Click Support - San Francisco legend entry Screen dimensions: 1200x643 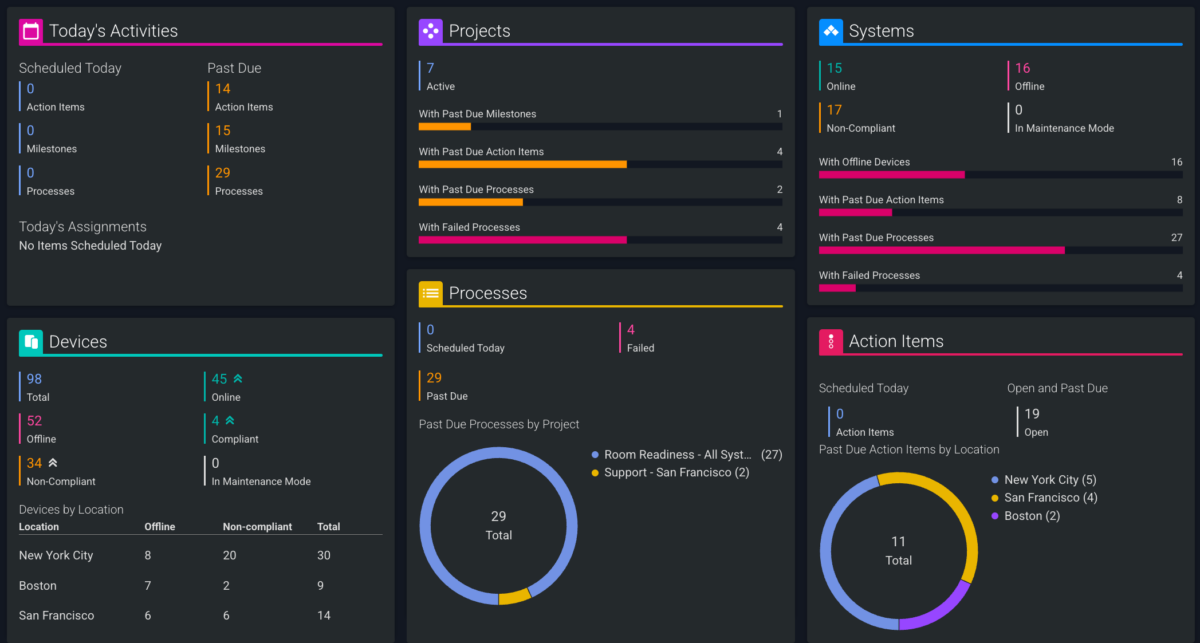coord(676,472)
